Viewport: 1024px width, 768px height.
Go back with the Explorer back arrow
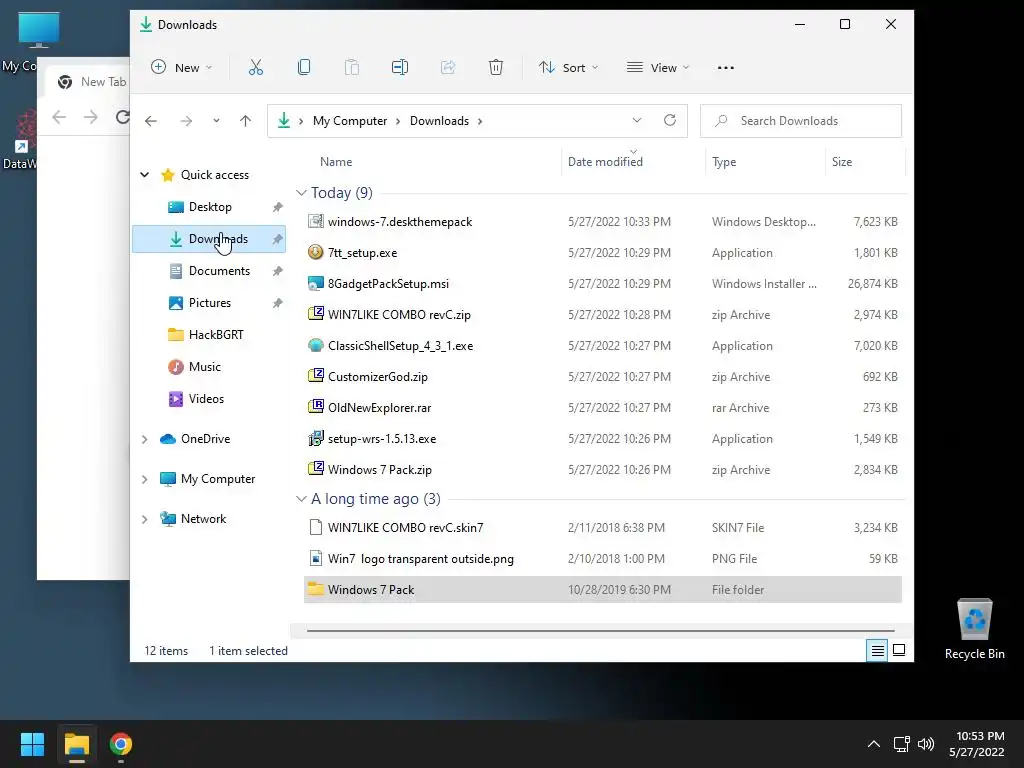point(151,121)
